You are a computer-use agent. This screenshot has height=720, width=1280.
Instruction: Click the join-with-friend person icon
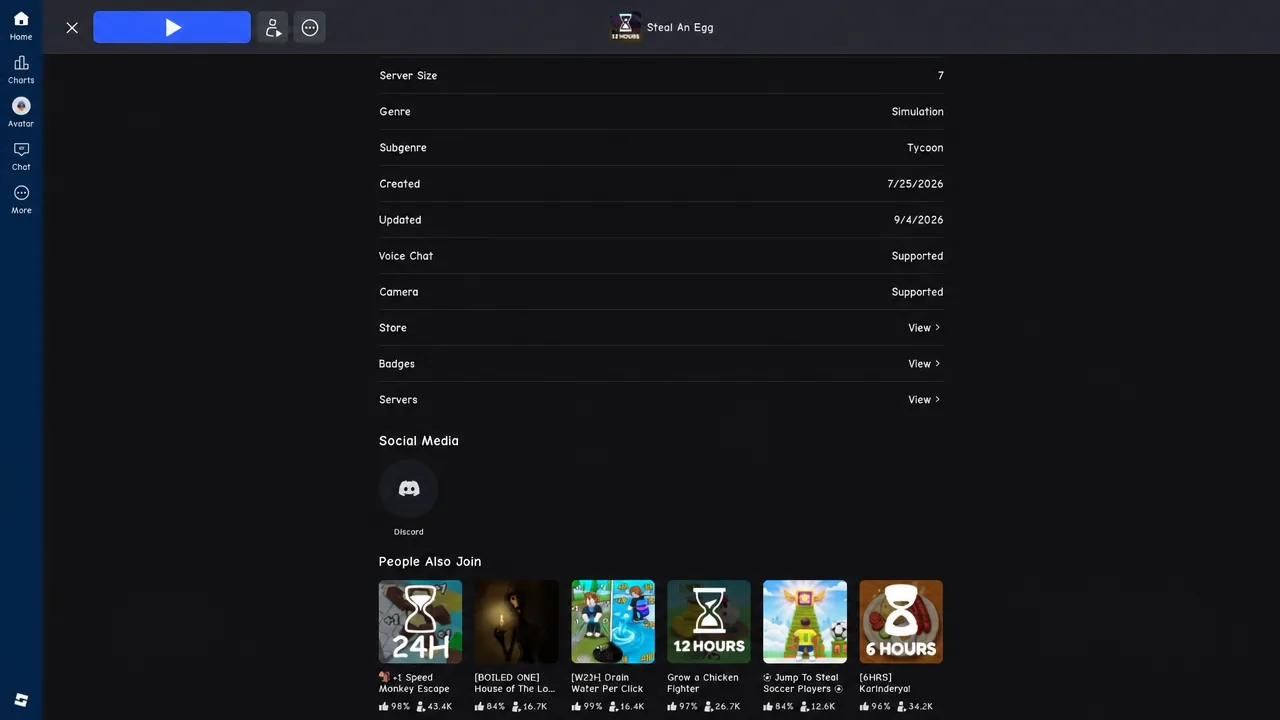[272, 28]
